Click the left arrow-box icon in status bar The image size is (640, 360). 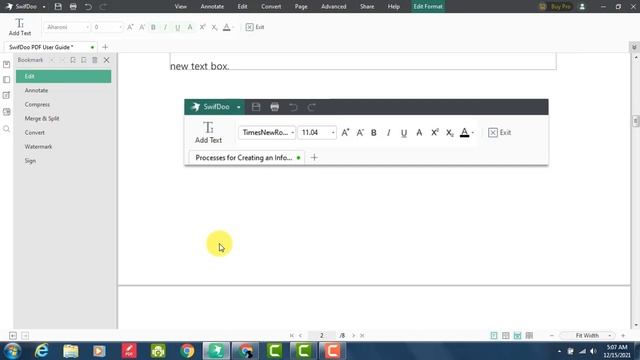[x=13, y=336]
